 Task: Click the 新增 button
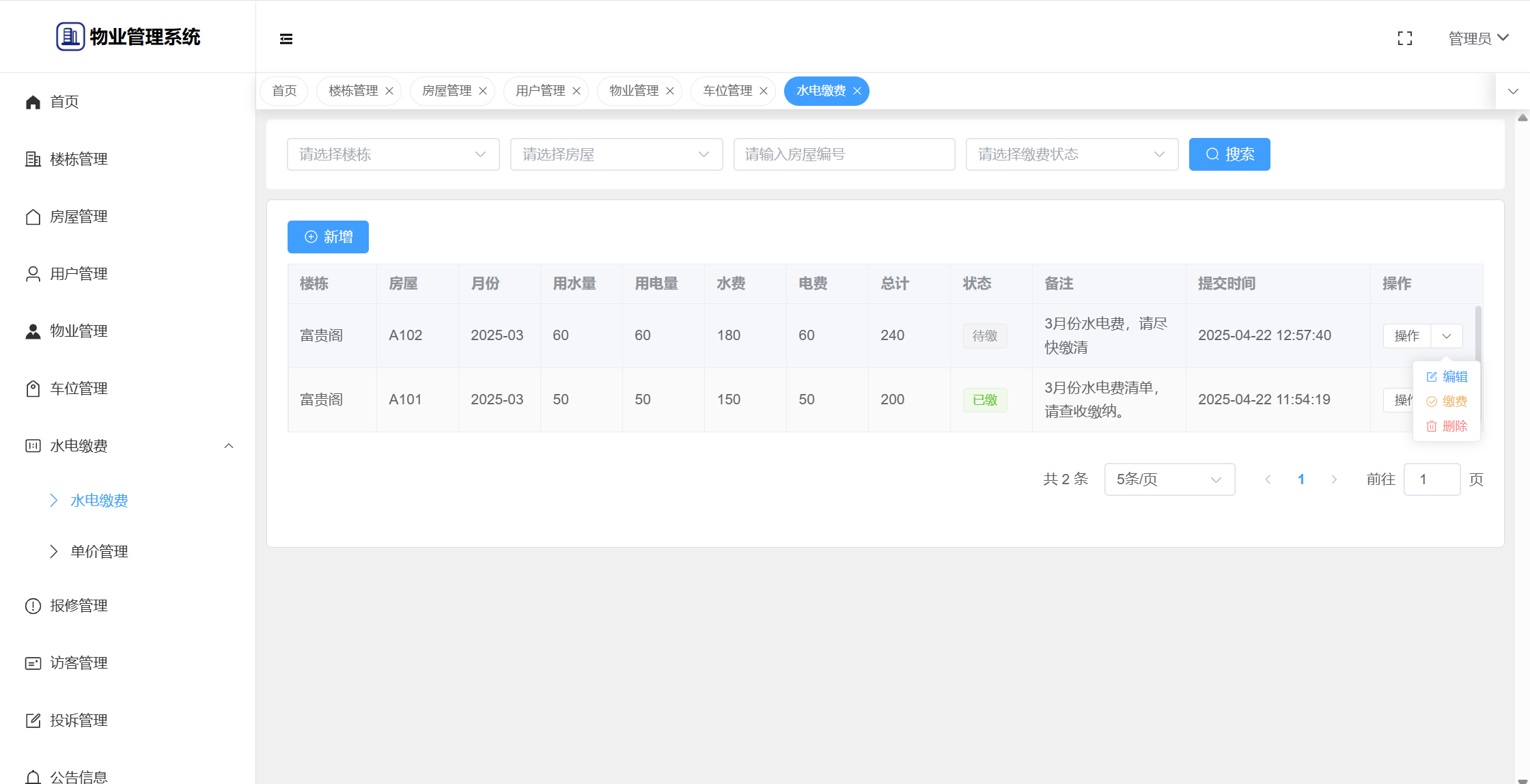pyautogui.click(x=328, y=237)
